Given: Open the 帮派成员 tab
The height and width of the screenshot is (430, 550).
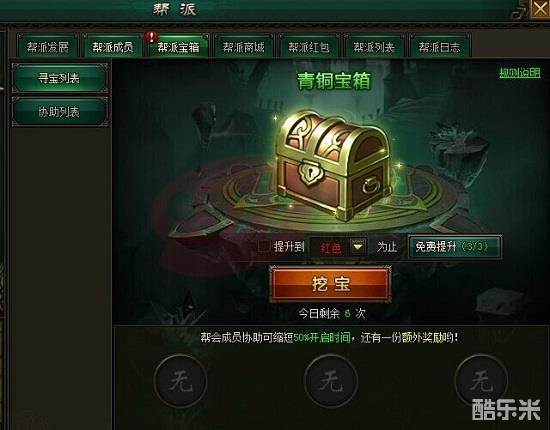Looking at the screenshot, I should click(113, 47).
